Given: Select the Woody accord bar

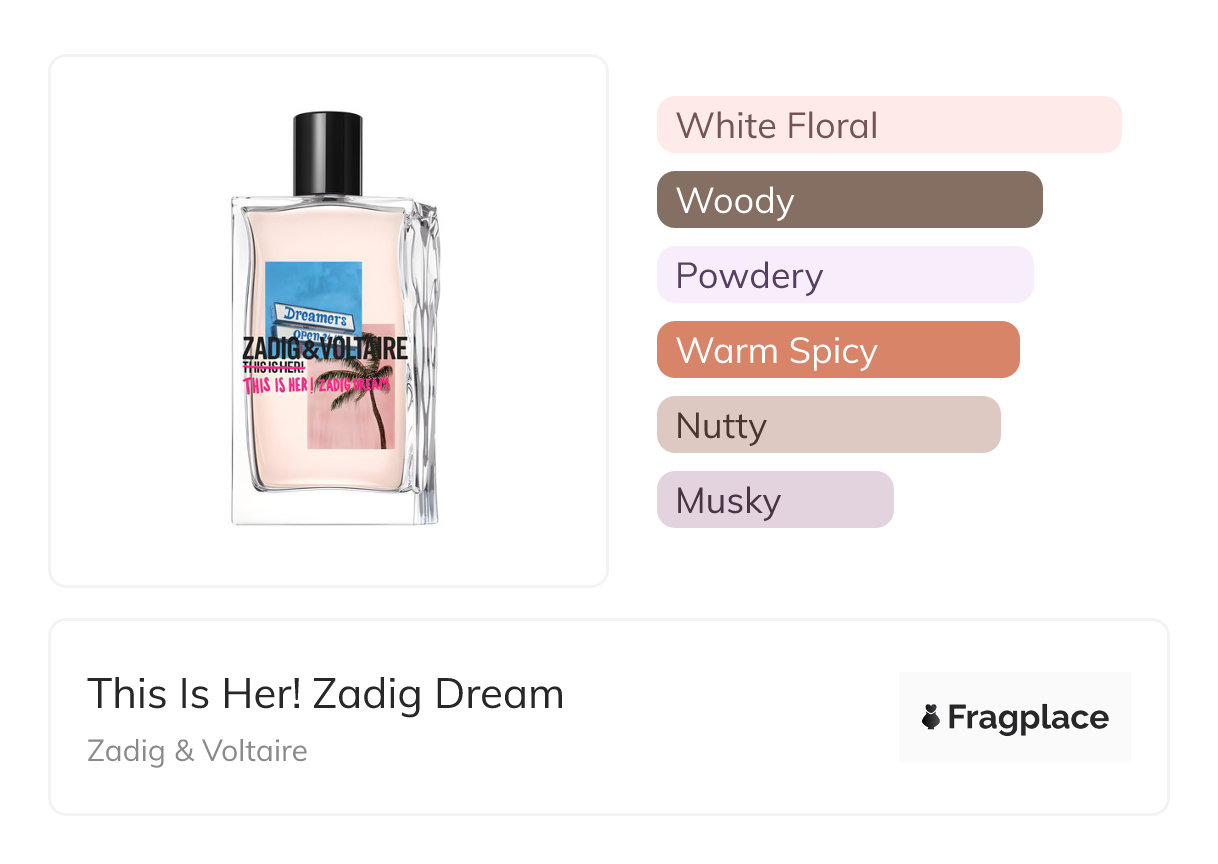Looking at the screenshot, I should (850, 200).
